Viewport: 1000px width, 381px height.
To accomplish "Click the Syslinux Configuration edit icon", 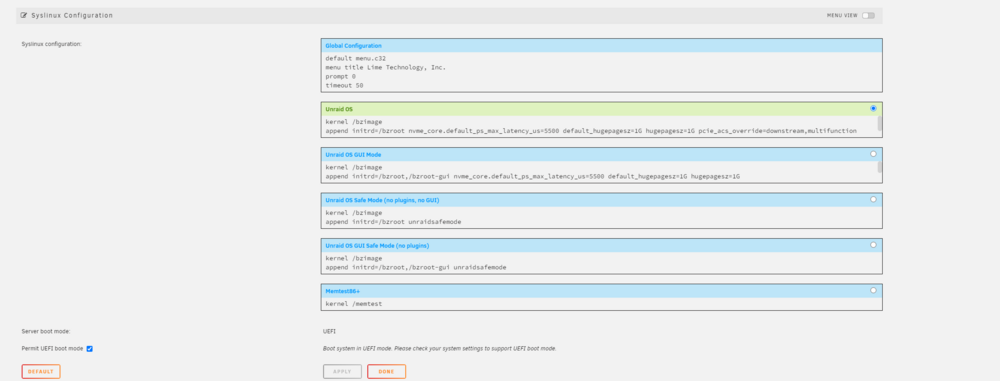I will tap(24, 15).
